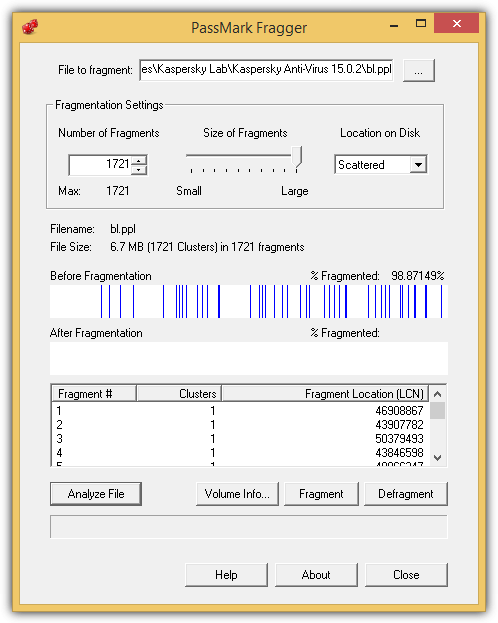Close window with the red X

(456, 24)
